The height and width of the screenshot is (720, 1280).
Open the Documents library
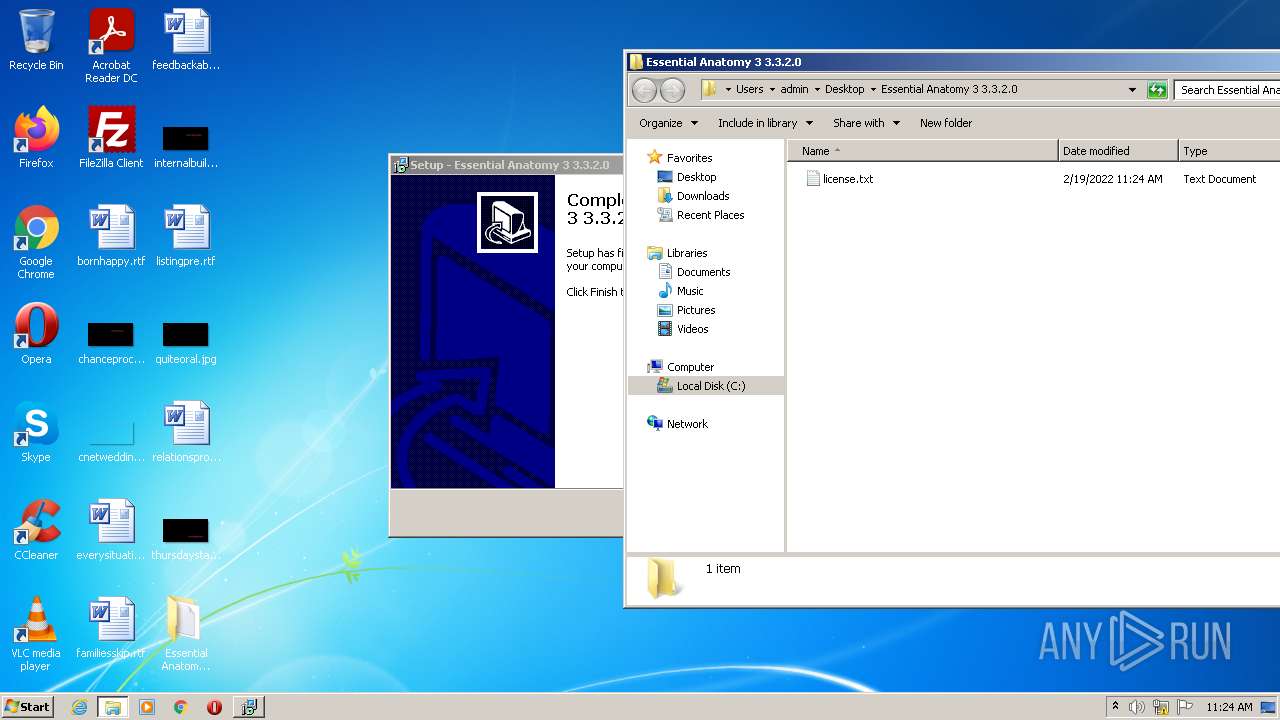click(x=703, y=272)
